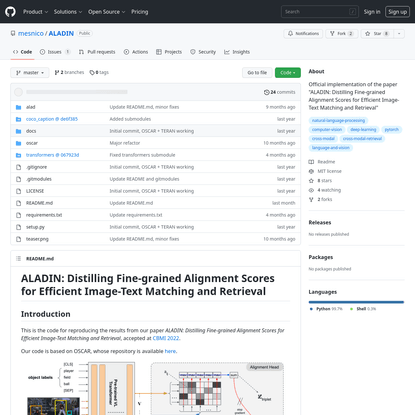Click file icon beside .gitignore

coord(18,167)
